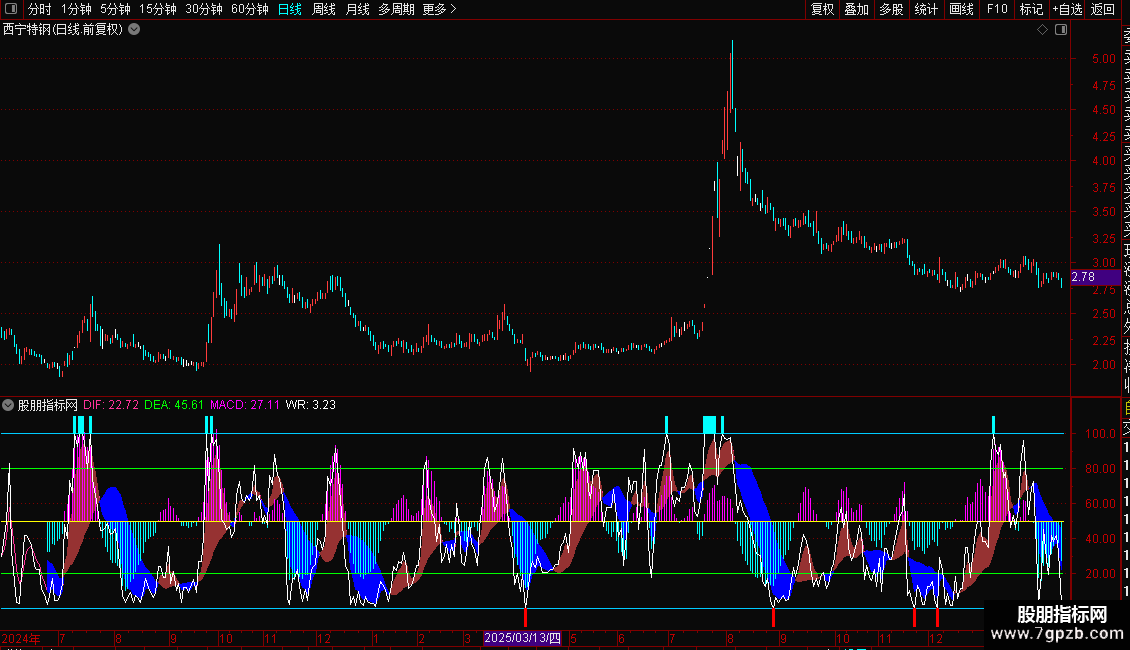Open the 股朋指标网 indicator dropdown arrow
Image resolution: width=1130 pixels, height=650 pixels.
pos(8,405)
